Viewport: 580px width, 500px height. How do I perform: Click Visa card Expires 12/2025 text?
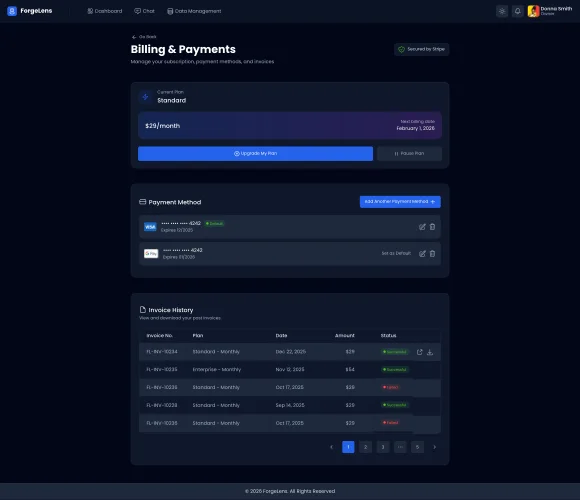[177, 230]
